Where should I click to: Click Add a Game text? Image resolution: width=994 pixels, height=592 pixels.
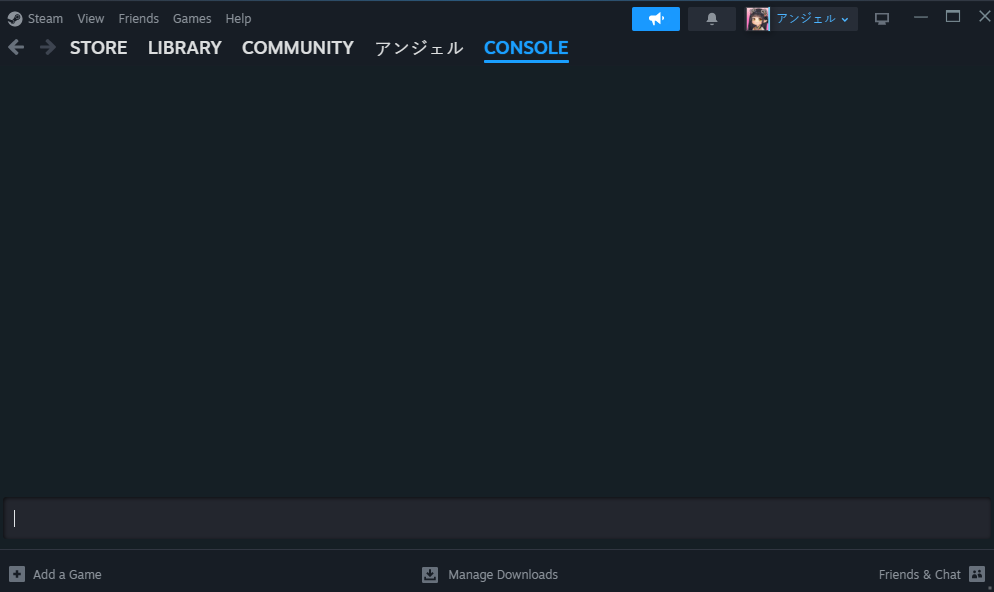click(67, 575)
